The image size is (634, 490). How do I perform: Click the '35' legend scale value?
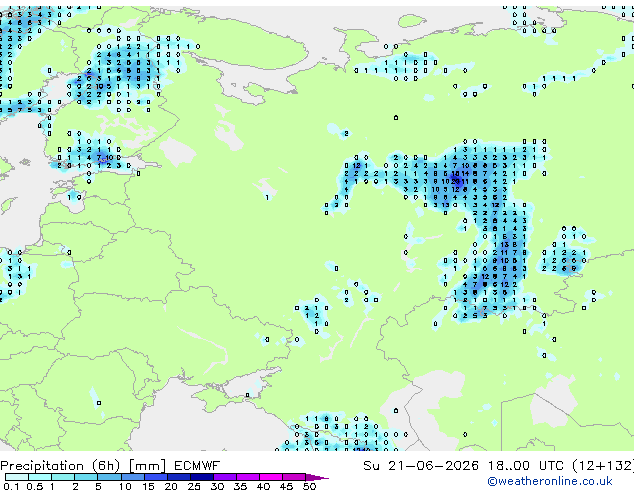pos(240,486)
